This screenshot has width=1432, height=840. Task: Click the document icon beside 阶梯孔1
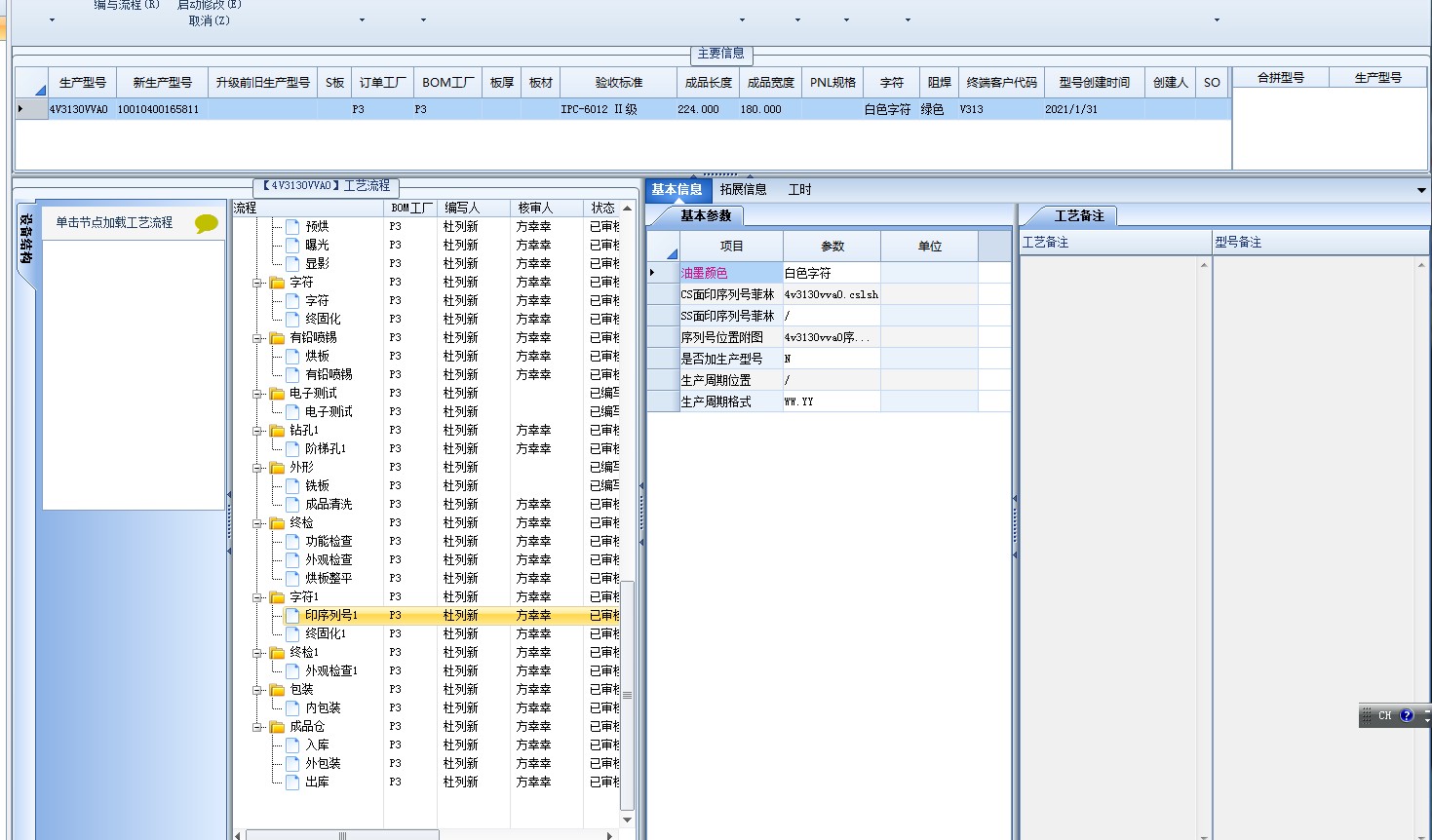point(292,448)
